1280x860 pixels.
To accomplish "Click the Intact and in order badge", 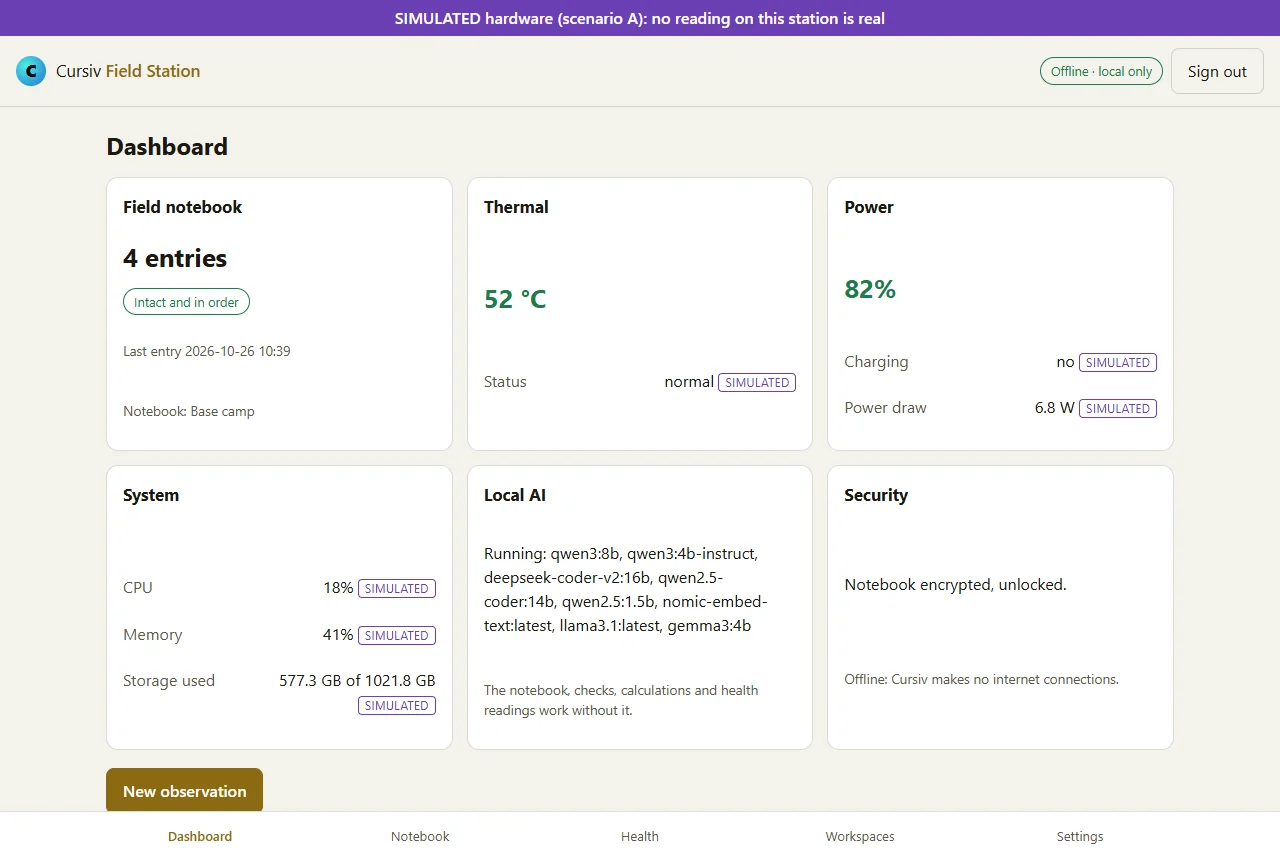I will tap(186, 302).
